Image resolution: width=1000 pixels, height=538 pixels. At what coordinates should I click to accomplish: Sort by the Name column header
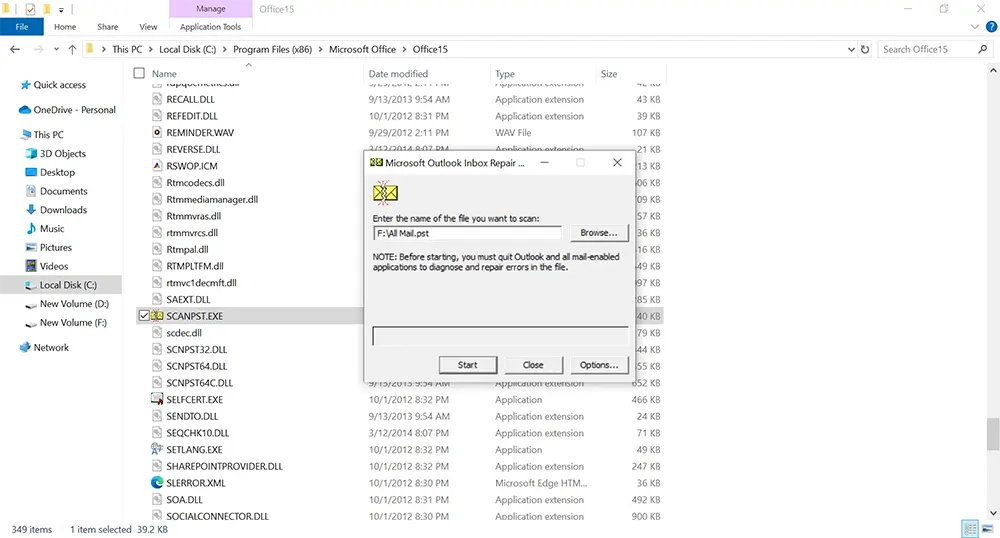click(x=164, y=73)
